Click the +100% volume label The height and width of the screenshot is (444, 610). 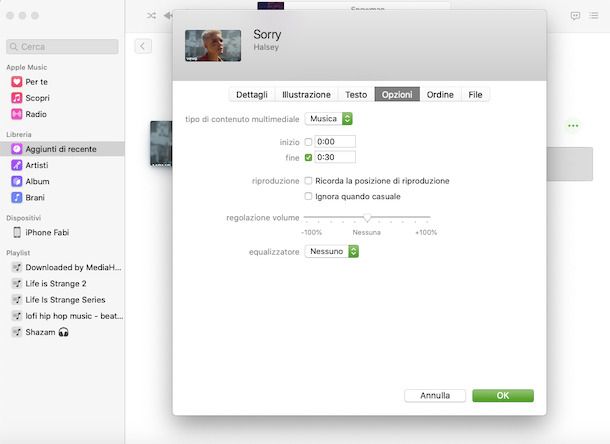[426, 232]
